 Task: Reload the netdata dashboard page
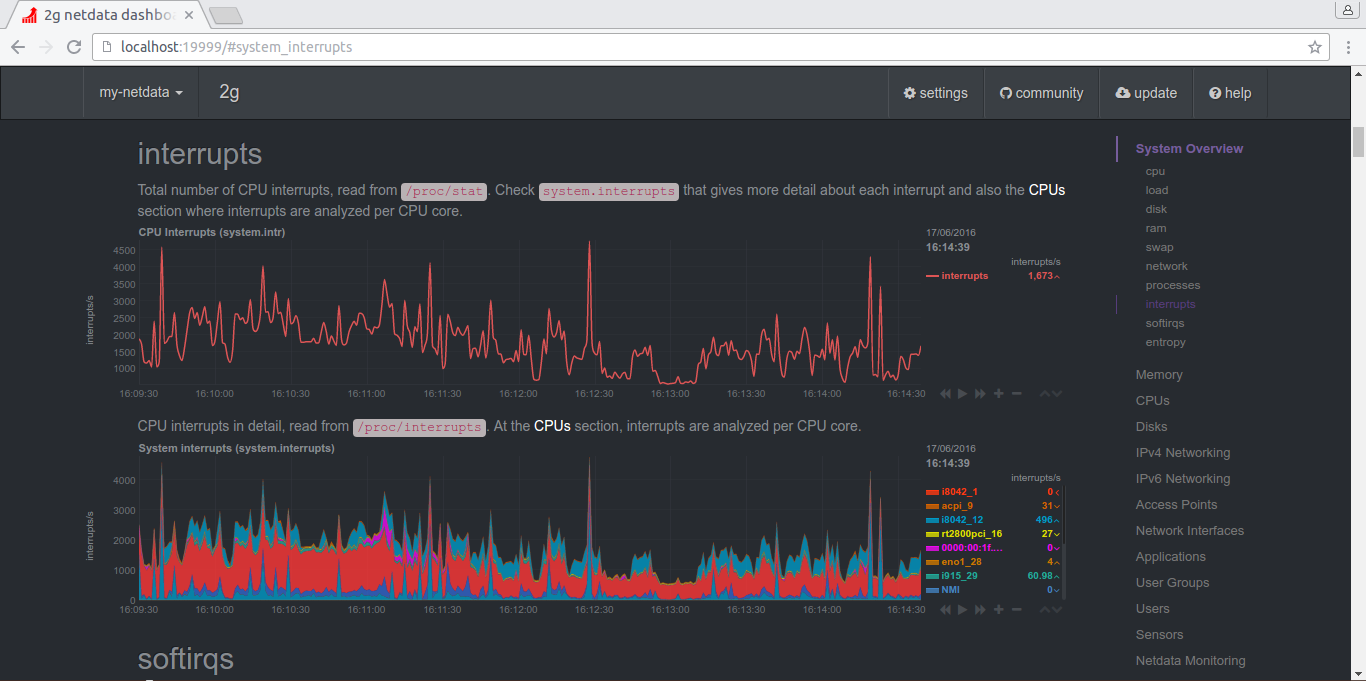[74, 47]
